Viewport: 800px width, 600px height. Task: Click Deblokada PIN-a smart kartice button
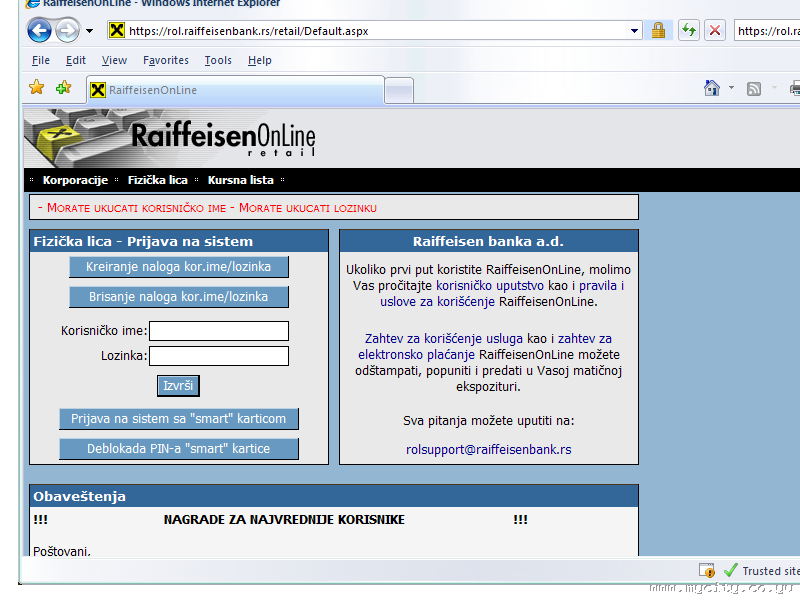(x=179, y=449)
